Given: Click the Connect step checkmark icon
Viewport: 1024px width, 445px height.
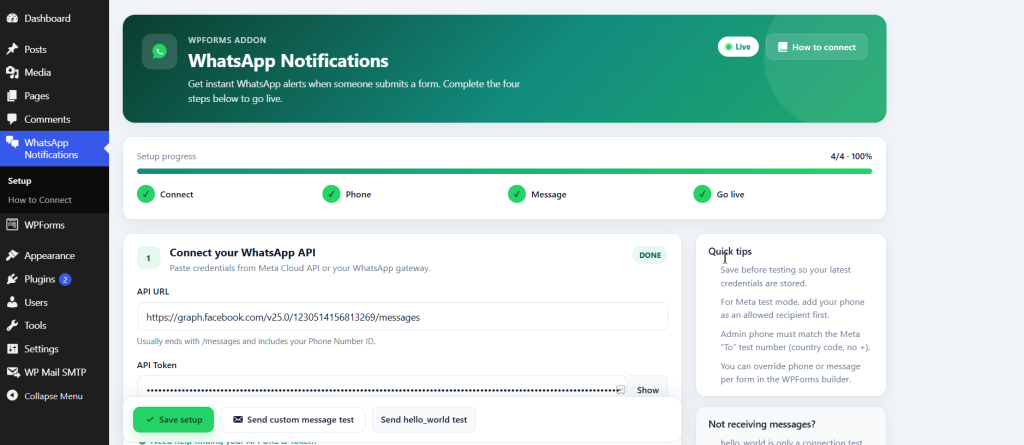Looking at the screenshot, I should click(146, 194).
